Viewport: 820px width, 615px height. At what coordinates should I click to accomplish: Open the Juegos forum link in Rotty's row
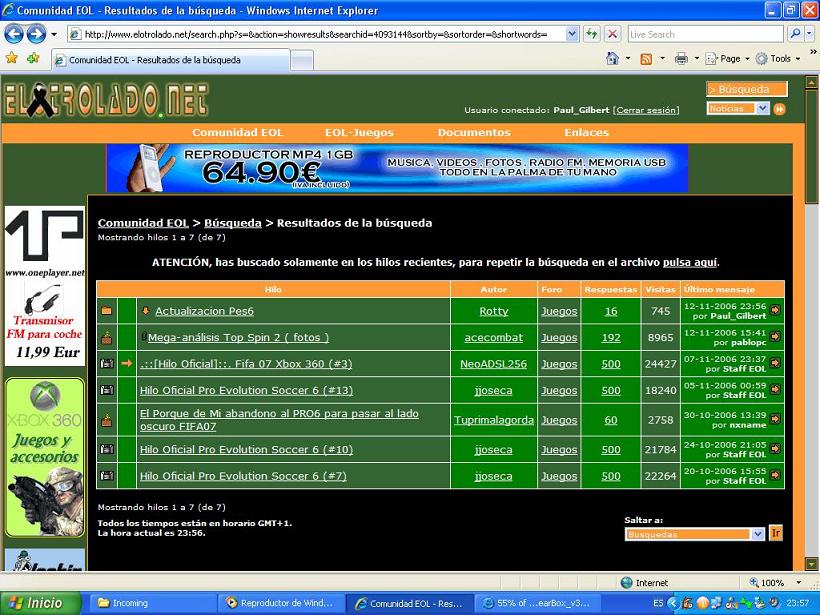click(x=559, y=311)
